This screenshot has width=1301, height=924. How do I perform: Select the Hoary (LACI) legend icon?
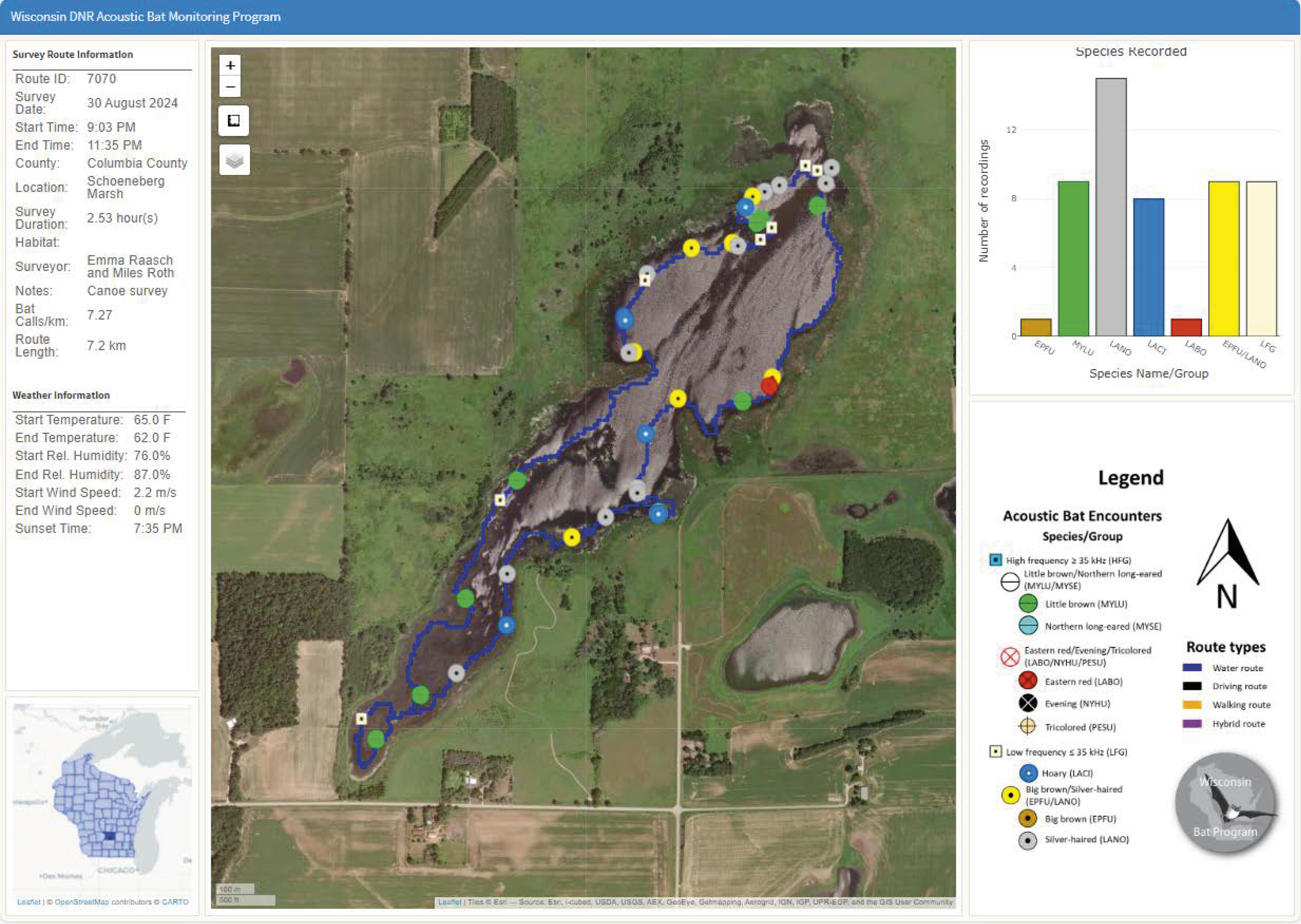coord(1028,773)
